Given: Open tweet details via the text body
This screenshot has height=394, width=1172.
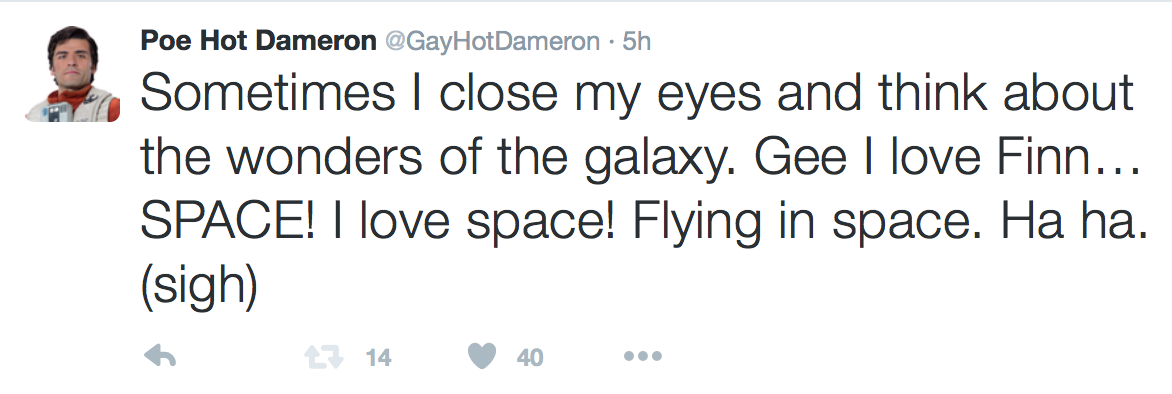Looking at the screenshot, I should pos(643,190).
